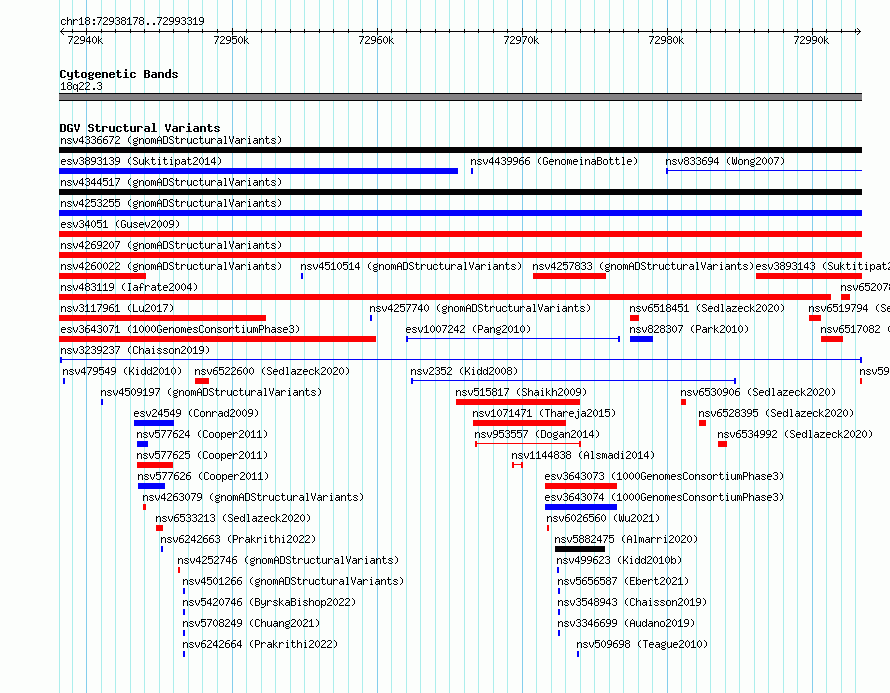Select the nsv5708249 Chuang2021 variant label

pyautogui.click(x=251, y=623)
